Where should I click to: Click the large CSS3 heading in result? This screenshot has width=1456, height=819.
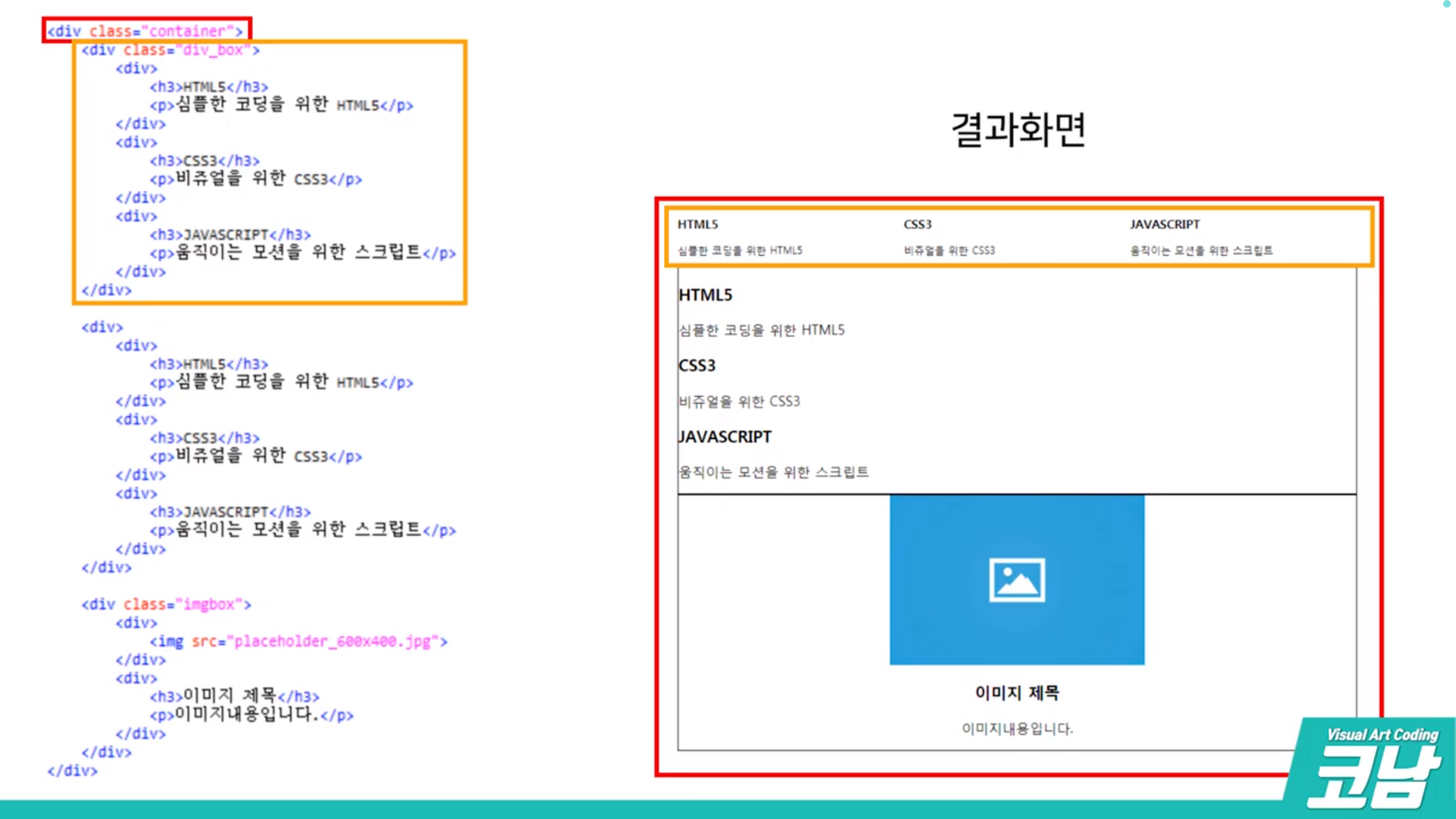pyautogui.click(x=697, y=366)
